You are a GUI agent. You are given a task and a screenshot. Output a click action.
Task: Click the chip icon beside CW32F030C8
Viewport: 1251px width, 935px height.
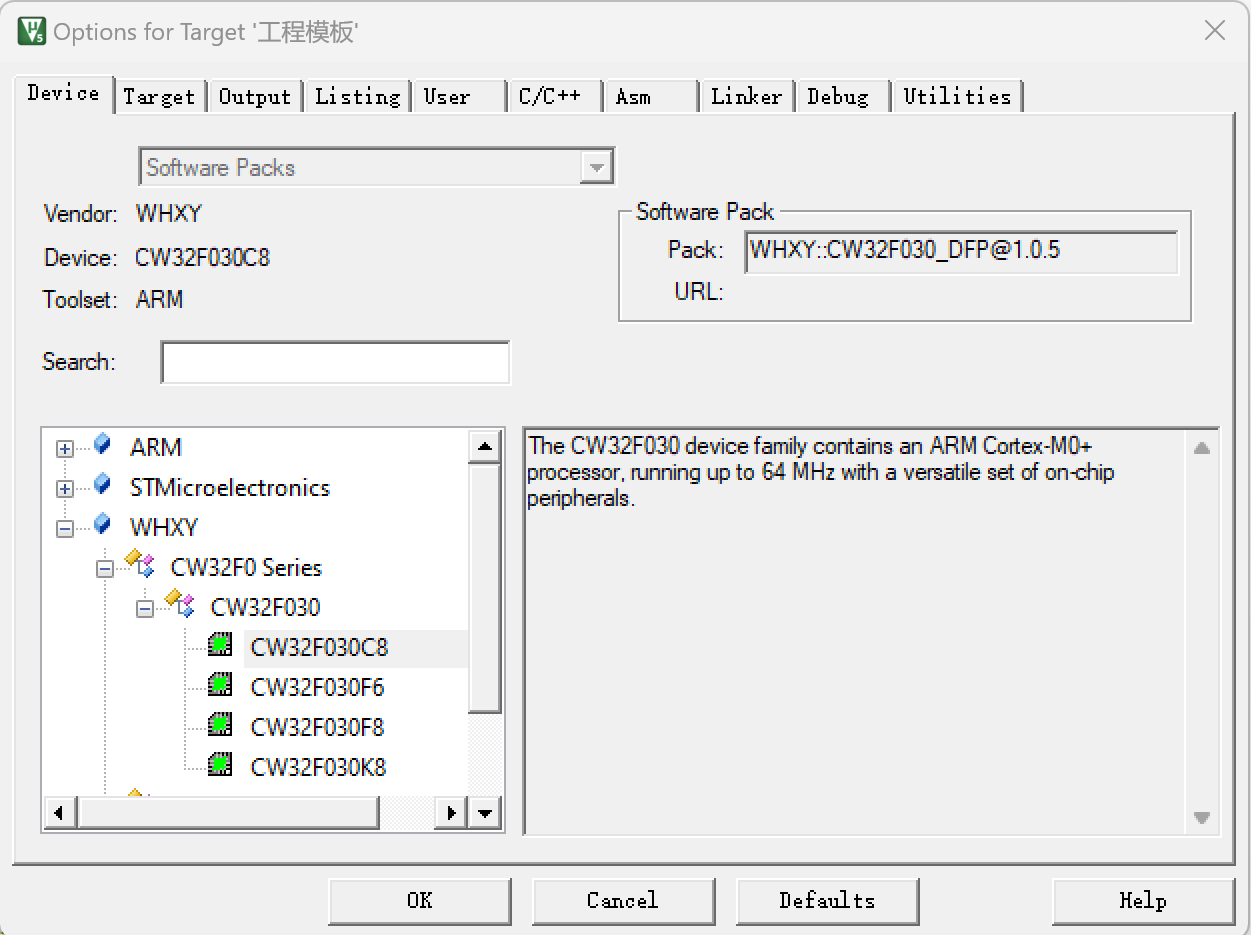pyautogui.click(x=220, y=646)
